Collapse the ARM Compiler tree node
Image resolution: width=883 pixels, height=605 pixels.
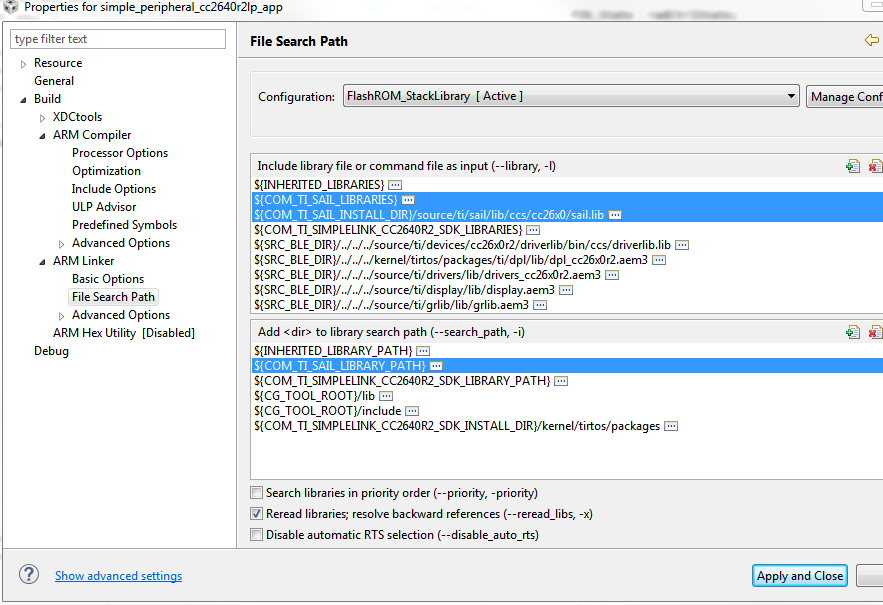coord(42,136)
